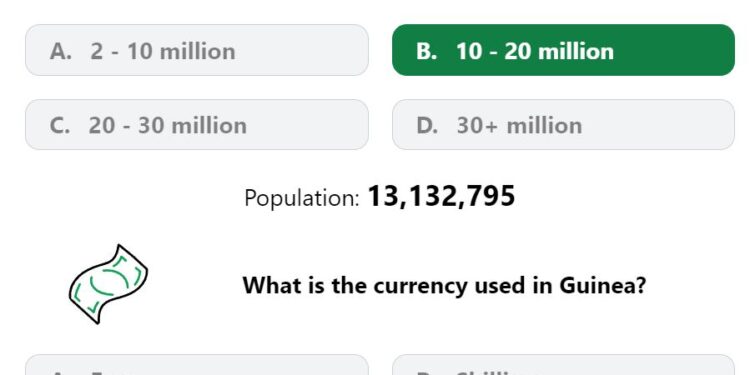This screenshot has height=375, width=750.
Task: Pick answer D. 30+ million
Action: click(x=563, y=125)
